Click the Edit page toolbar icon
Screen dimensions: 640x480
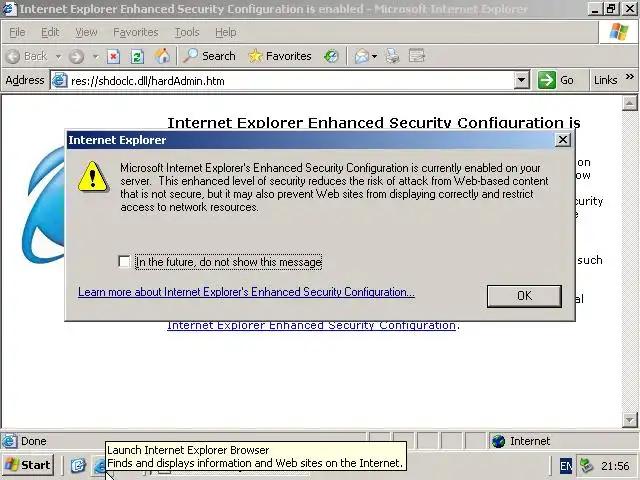click(x=417, y=56)
